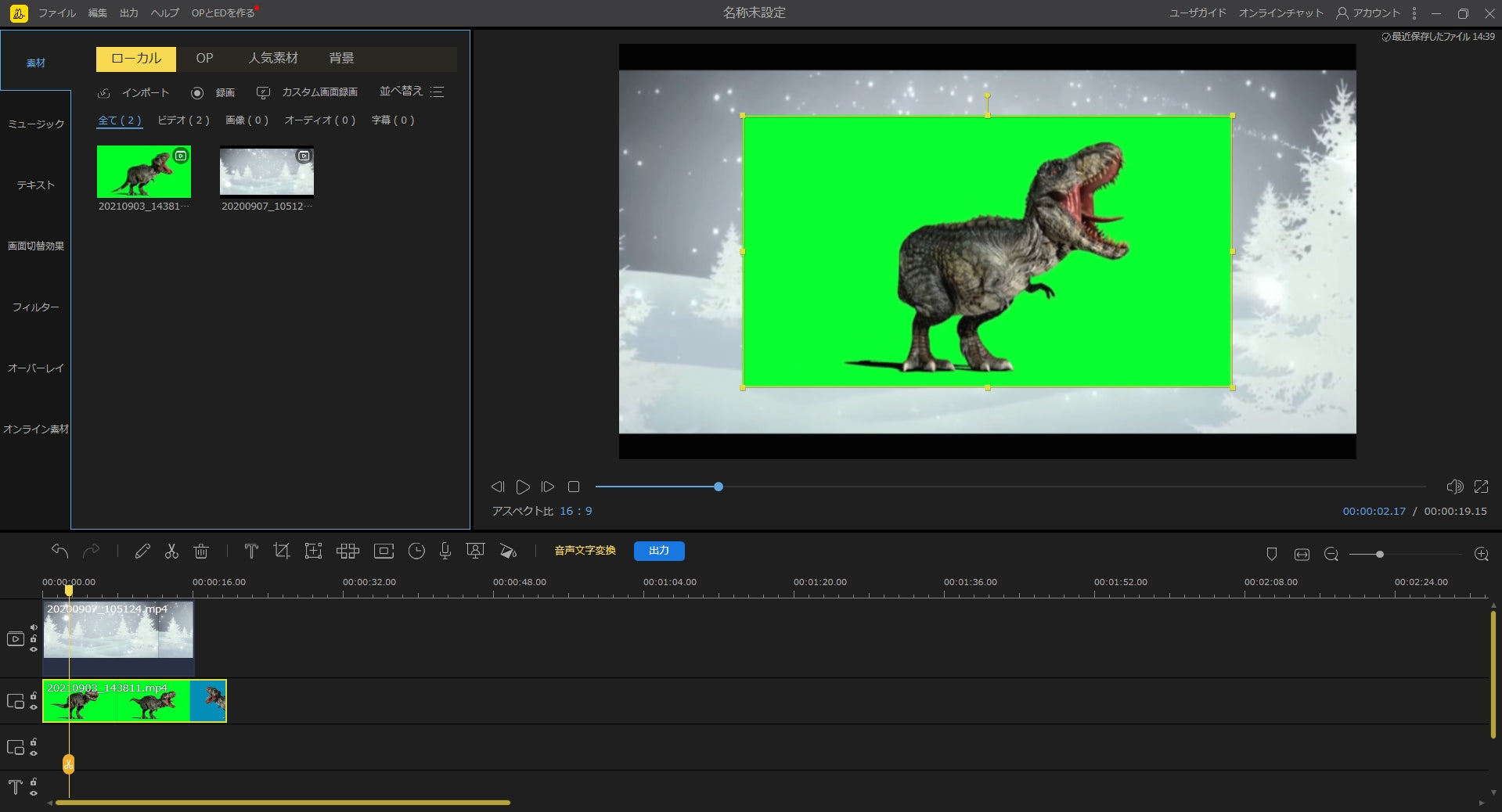Open the ファイル menu
1502x812 pixels.
pos(57,13)
